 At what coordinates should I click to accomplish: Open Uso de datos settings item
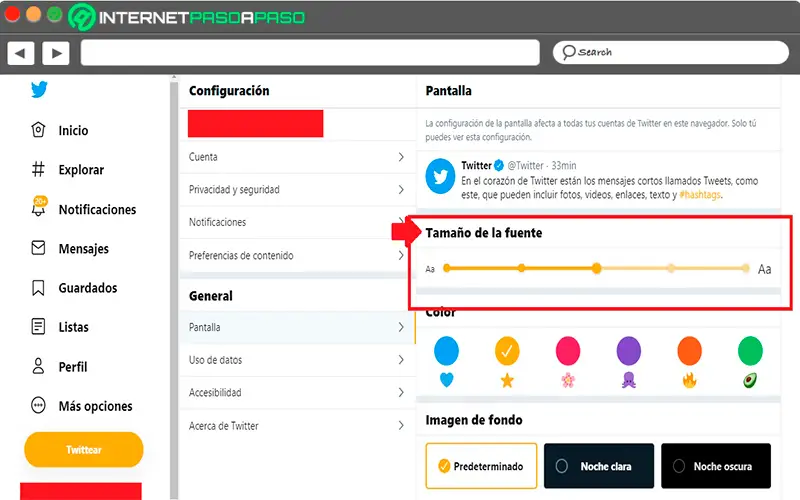click(297, 360)
